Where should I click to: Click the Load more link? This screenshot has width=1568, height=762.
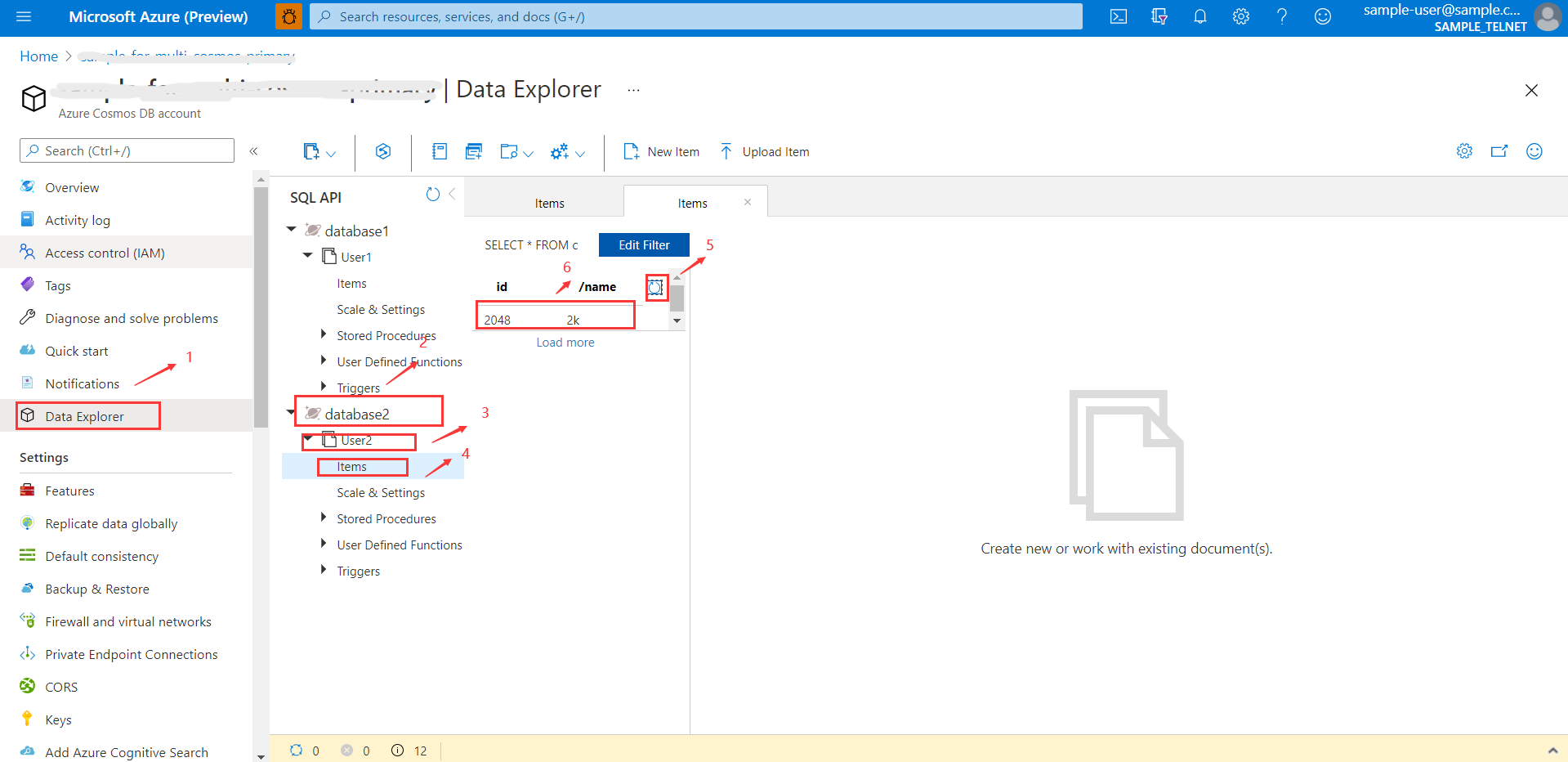pyautogui.click(x=565, y=343)
